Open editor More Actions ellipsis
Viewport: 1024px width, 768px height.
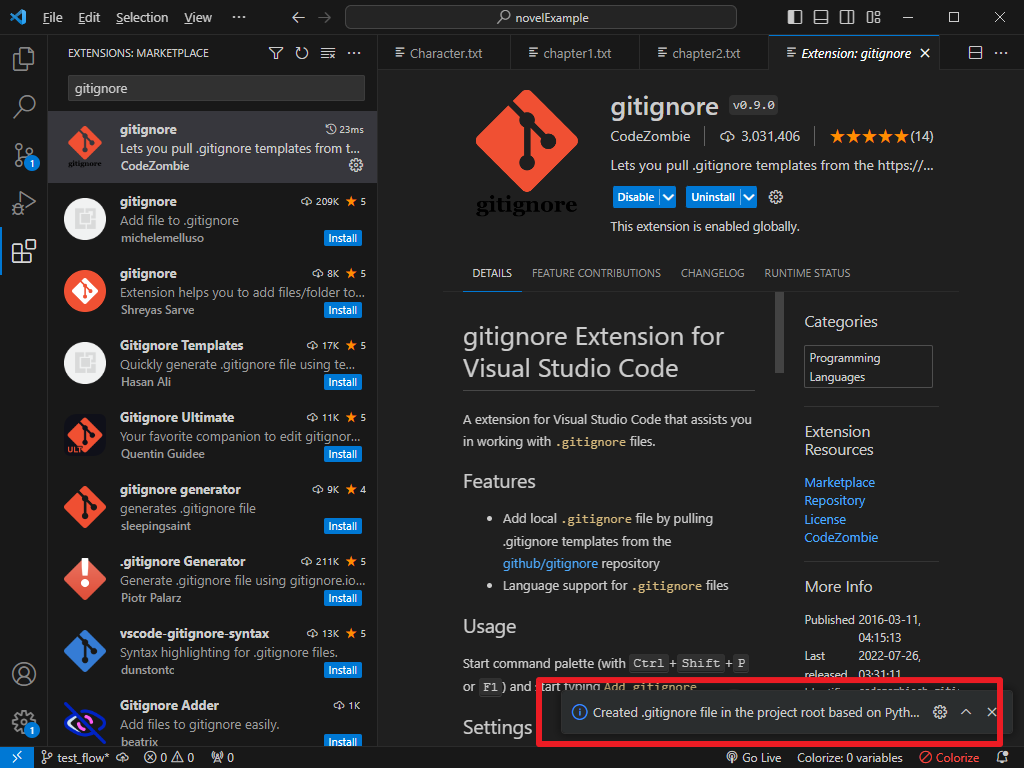(x=1001, y=53)
